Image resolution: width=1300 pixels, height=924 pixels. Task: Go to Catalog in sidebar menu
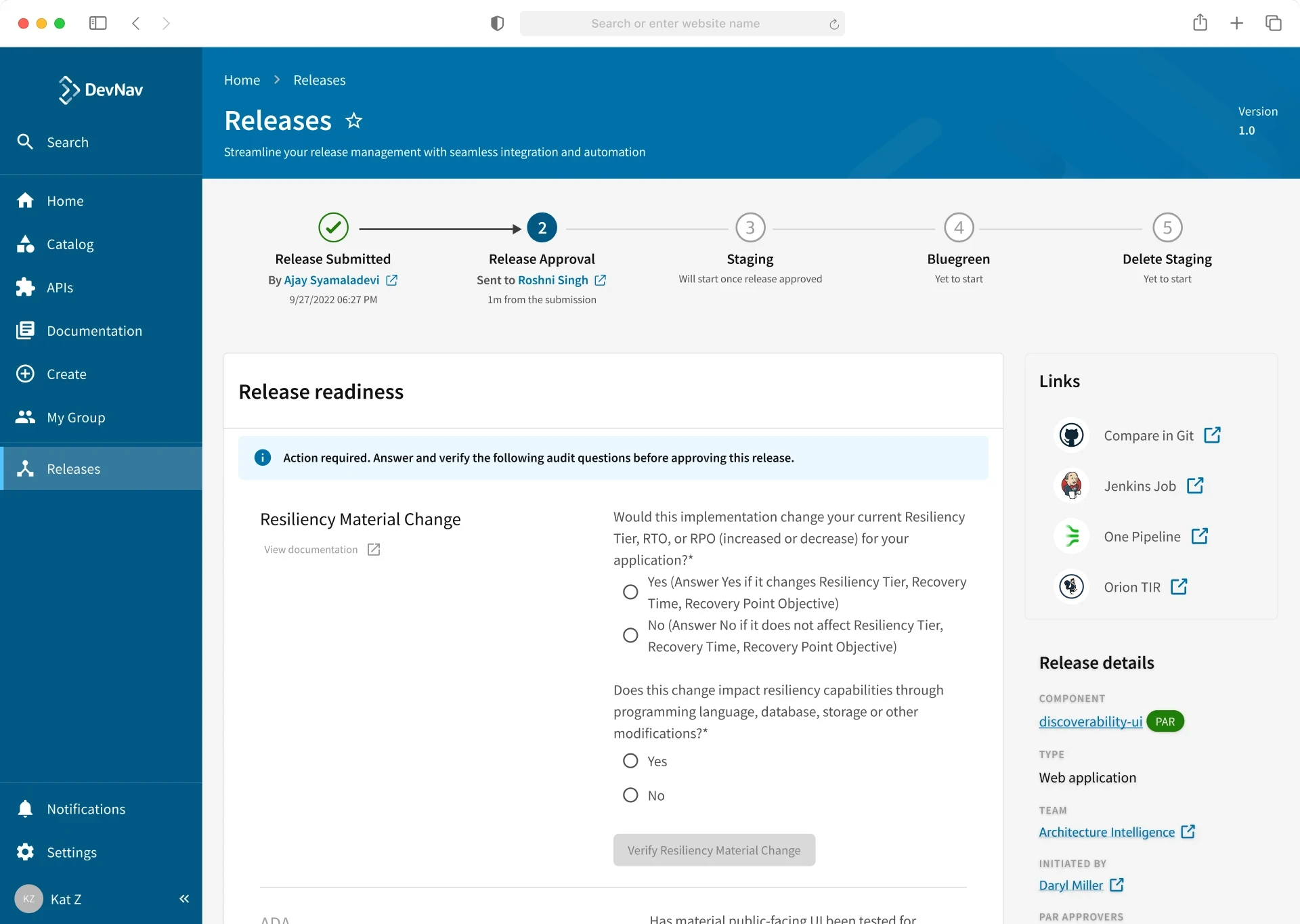tap(70, 244)
